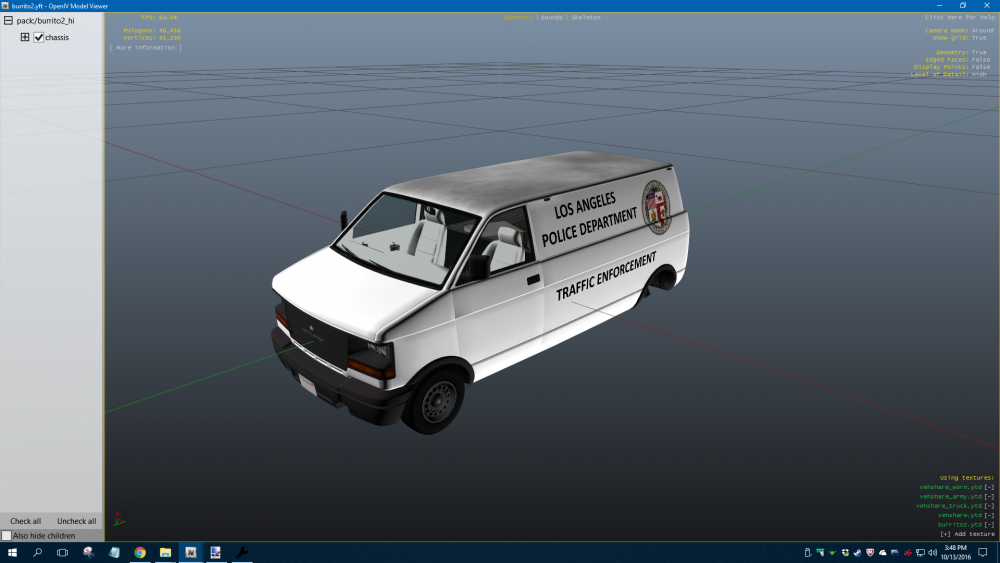
Task: Switch to the Bounds view tab
Action: tap(552, 17)
